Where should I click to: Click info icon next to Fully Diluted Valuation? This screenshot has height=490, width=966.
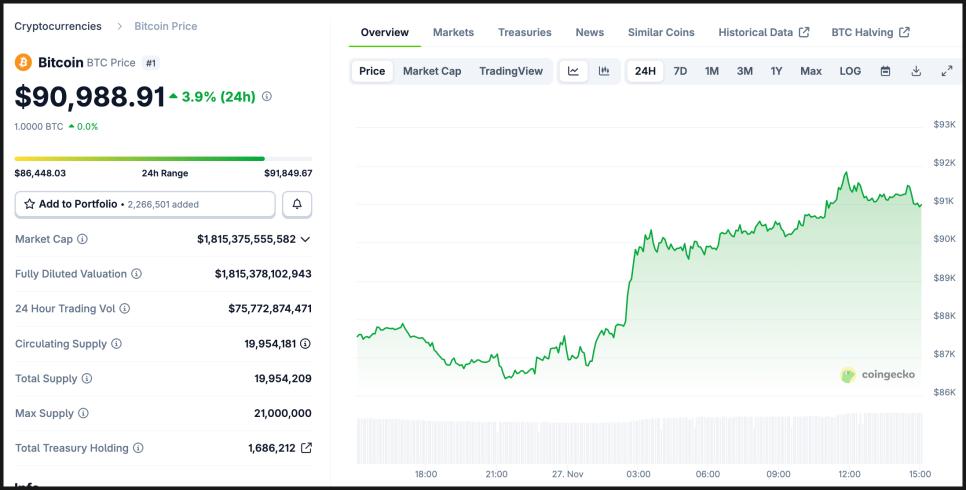pos(136,274)
